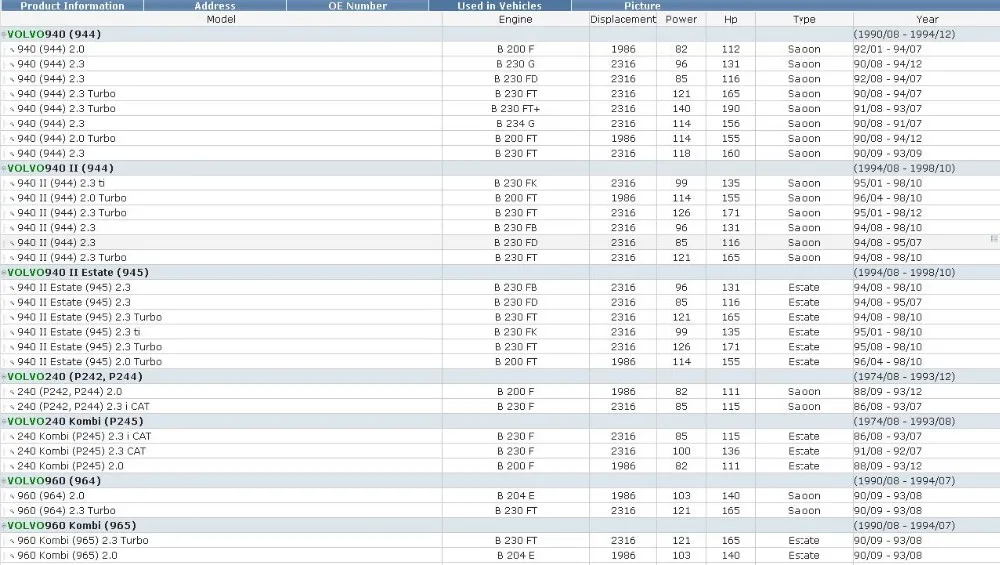Click the year cell 91/08 - 93/07
The height and width of the screenshot is (565, 1000).
pyautogui.click(x=888, y=109)
